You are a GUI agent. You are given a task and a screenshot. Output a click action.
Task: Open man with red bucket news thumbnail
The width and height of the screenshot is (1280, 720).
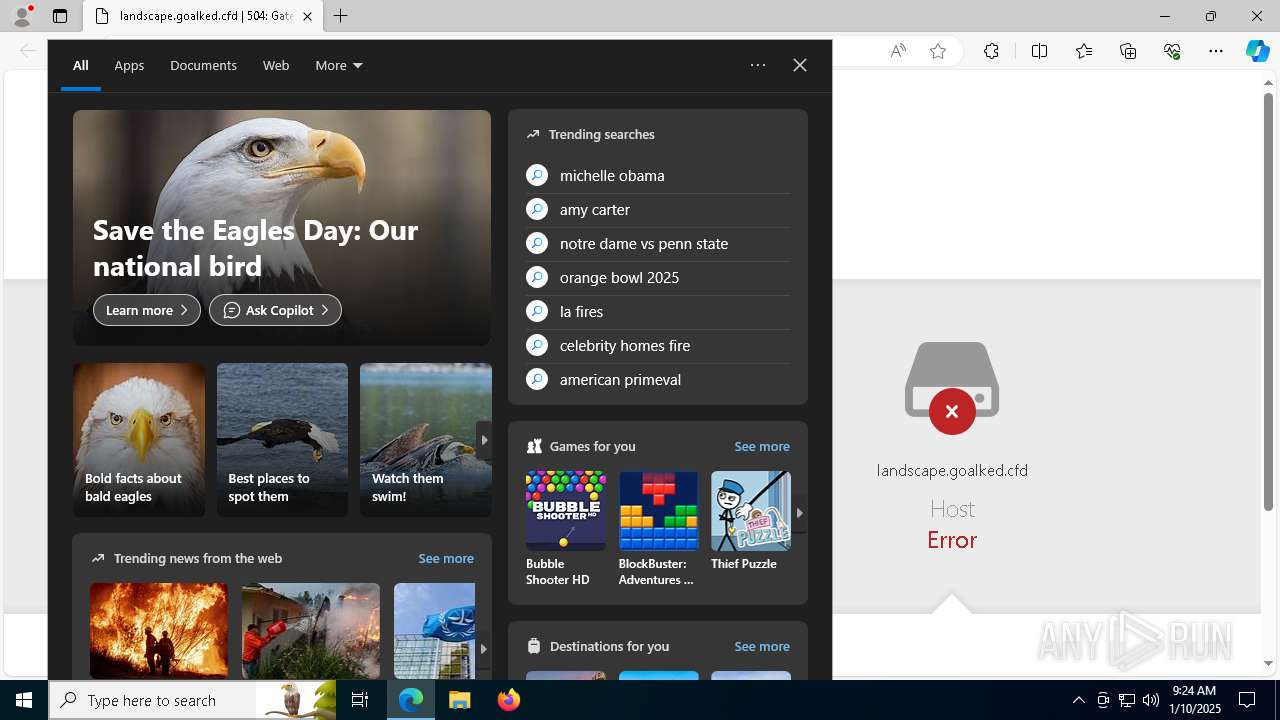311,631
